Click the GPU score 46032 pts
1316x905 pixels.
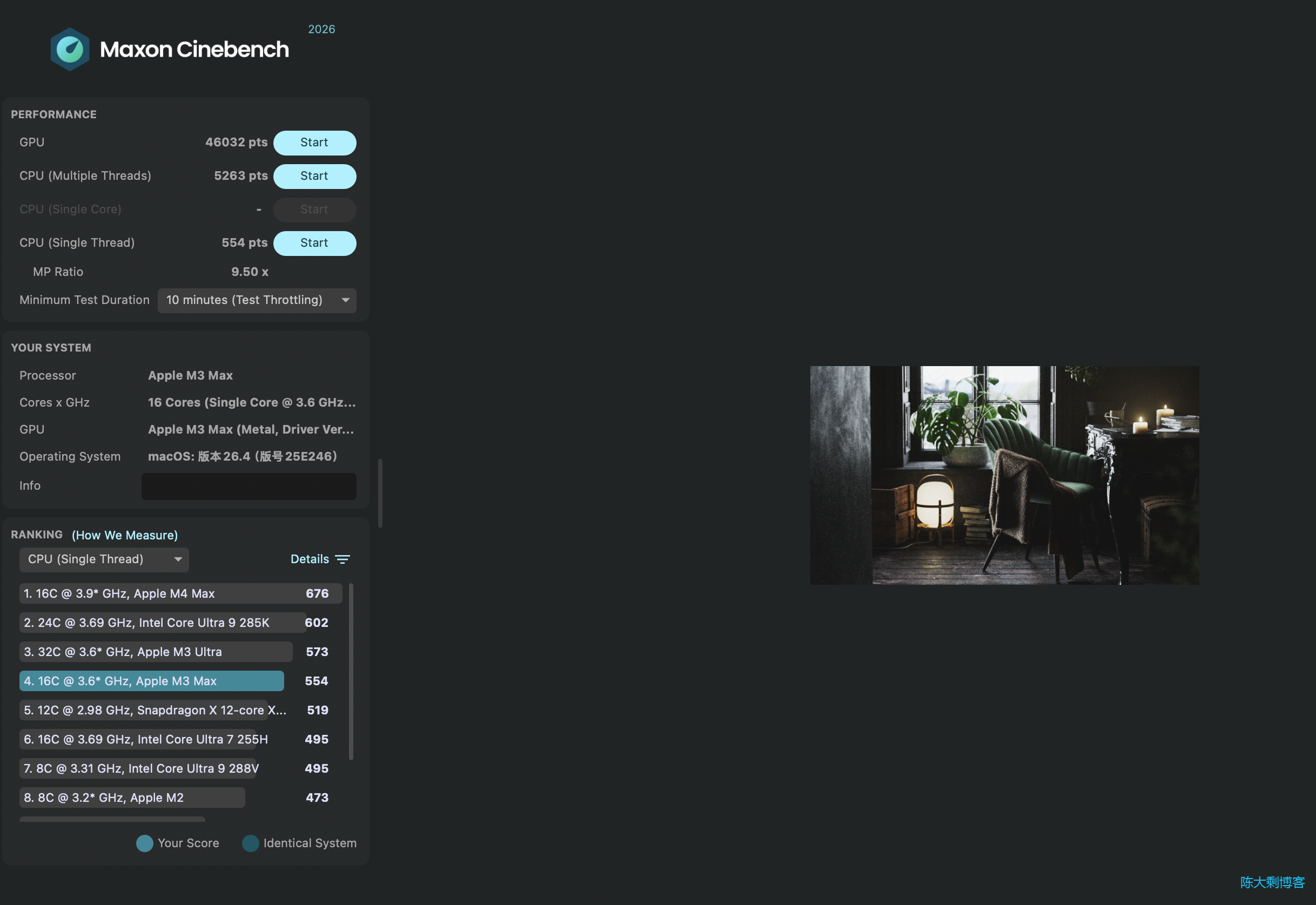[x=237, y=143]
